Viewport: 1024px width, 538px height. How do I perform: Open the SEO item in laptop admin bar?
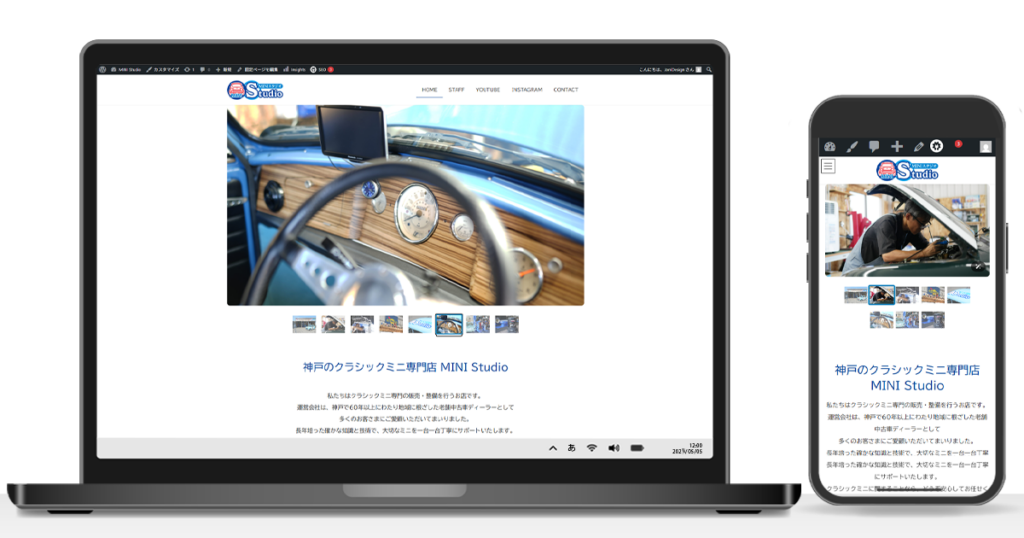[321, 69]
